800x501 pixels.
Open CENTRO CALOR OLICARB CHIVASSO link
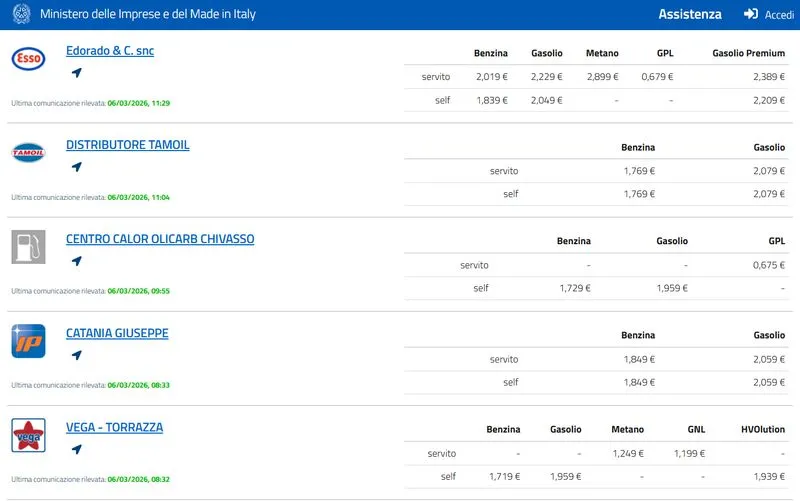click(x=160, y=239)
